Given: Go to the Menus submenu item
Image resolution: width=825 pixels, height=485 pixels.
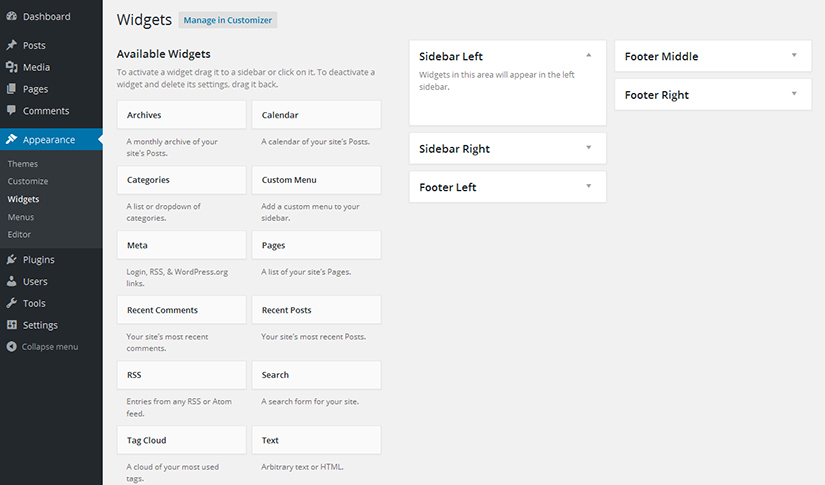Looking at the screenshot, I should [21, 217].
